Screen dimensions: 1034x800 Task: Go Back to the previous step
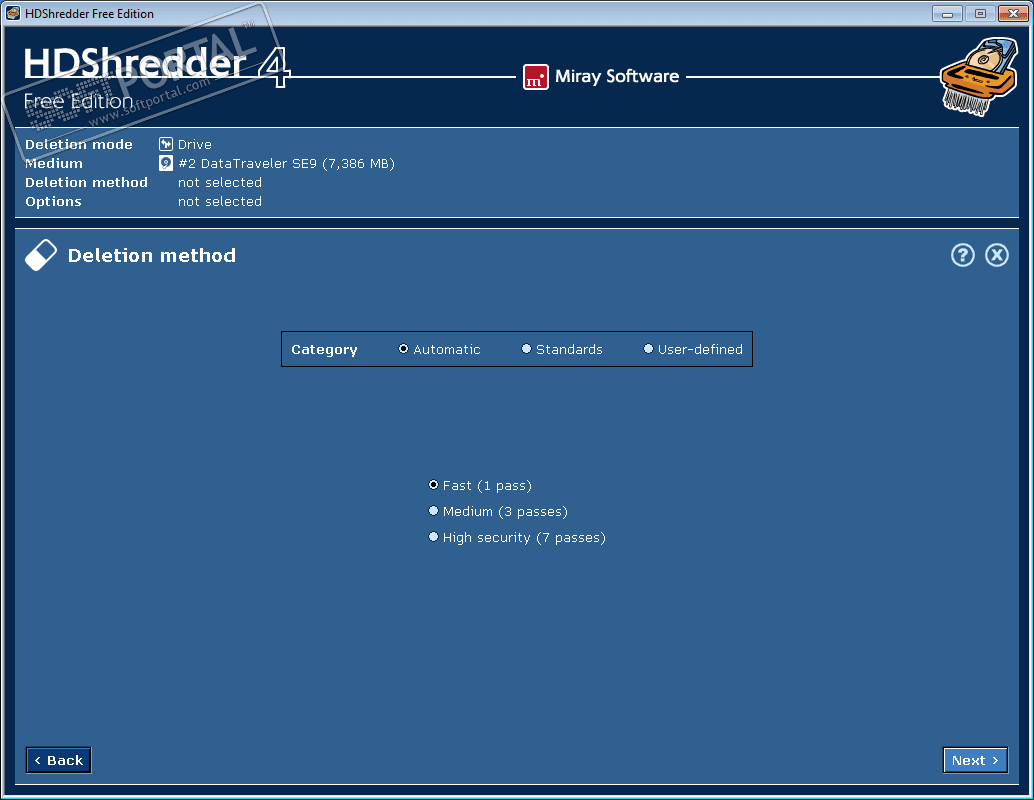pos(58,760)
